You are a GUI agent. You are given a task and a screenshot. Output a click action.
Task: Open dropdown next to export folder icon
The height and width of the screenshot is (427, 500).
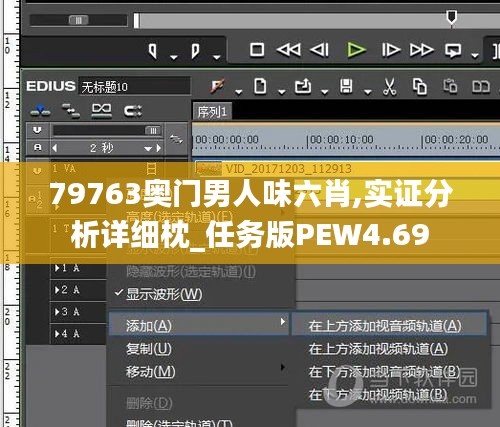click(325, 92)
